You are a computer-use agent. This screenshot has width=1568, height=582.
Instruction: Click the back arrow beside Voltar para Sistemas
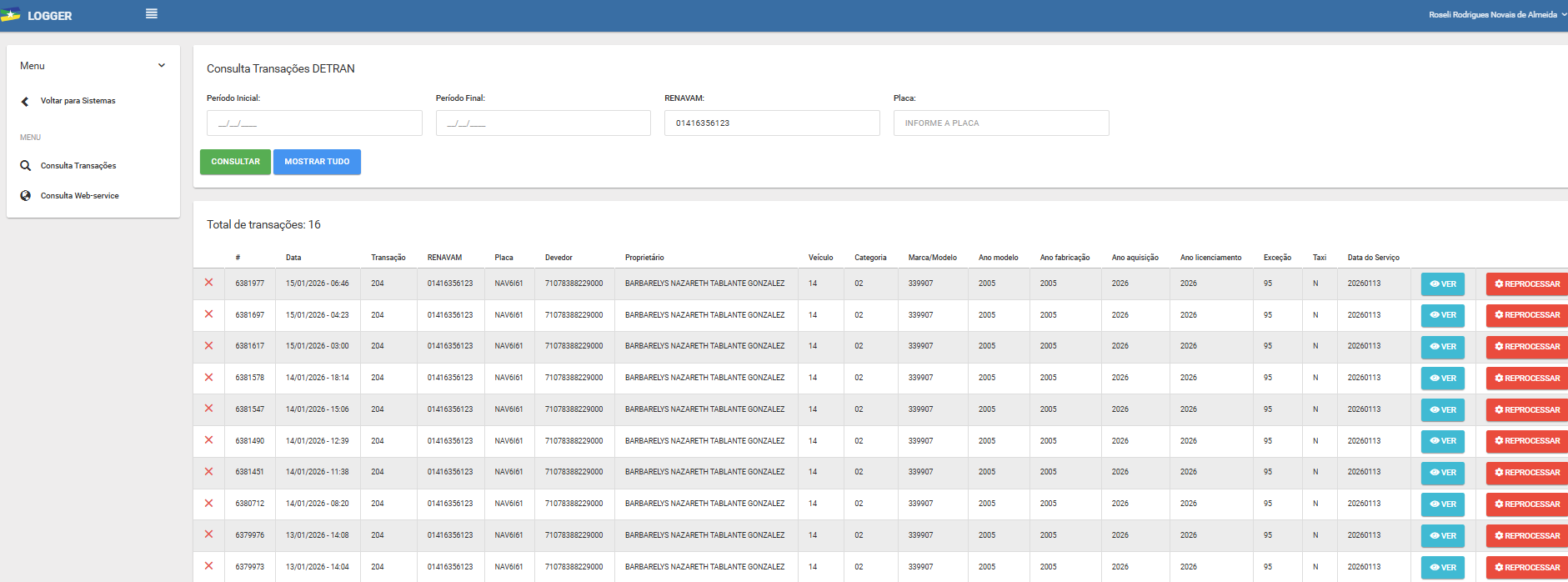(25, 101)
